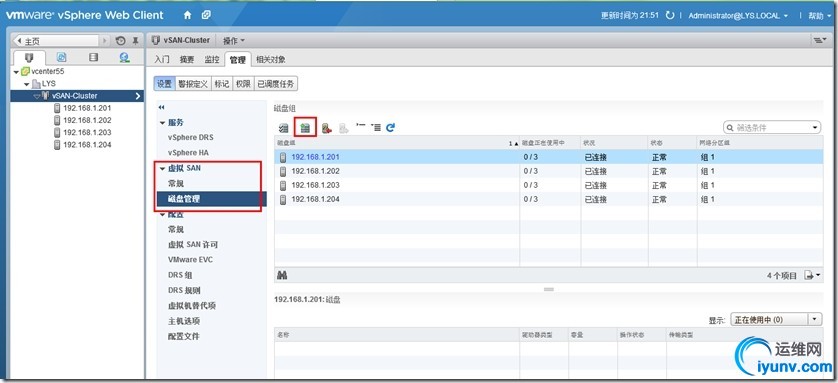838x383 pixels.
Task: Open the panel options icon at top right
Action: pyautogui.click(x=819, y=40)
